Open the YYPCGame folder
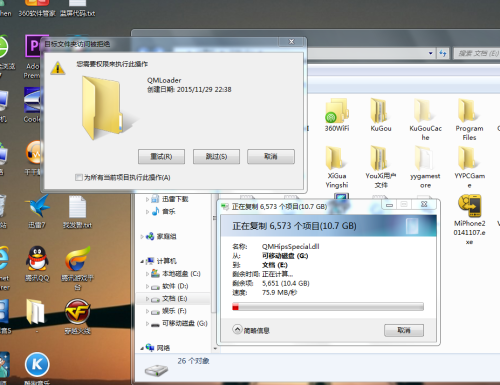The height and width of the screenshot is (385, 500). coord(469,167)
